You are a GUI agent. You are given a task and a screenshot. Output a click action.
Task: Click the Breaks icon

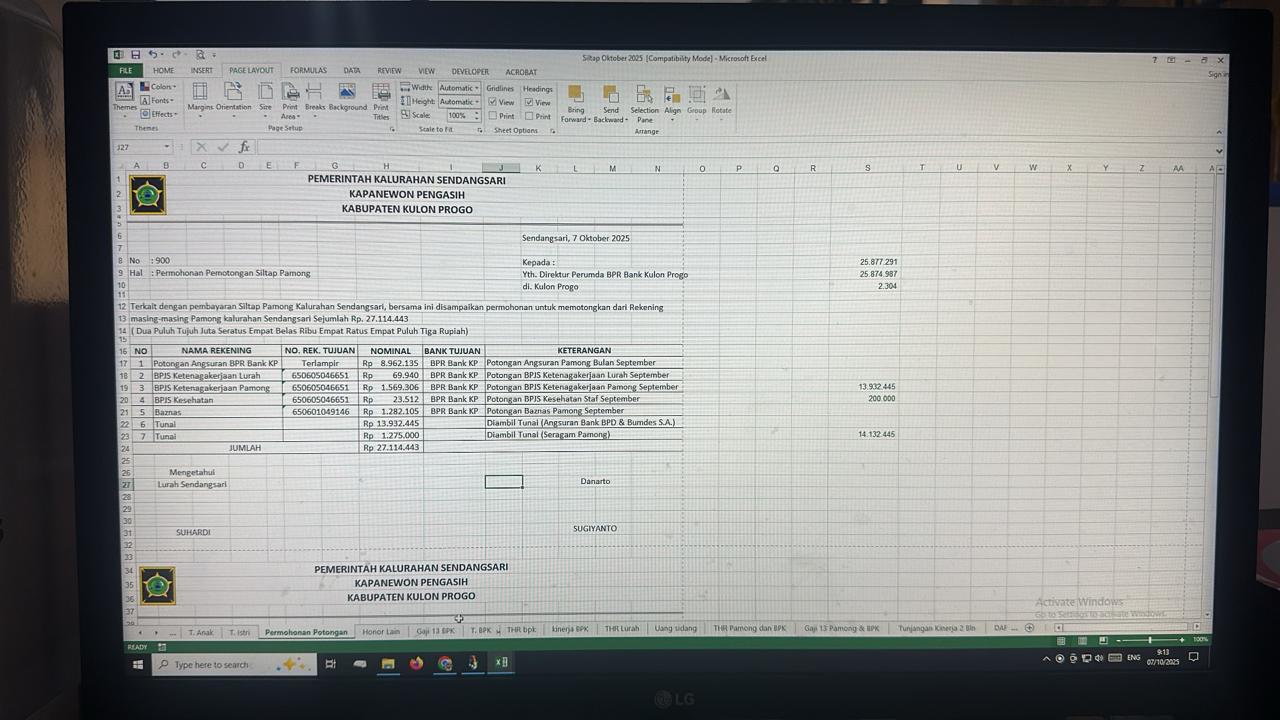(x=315, y=97)
